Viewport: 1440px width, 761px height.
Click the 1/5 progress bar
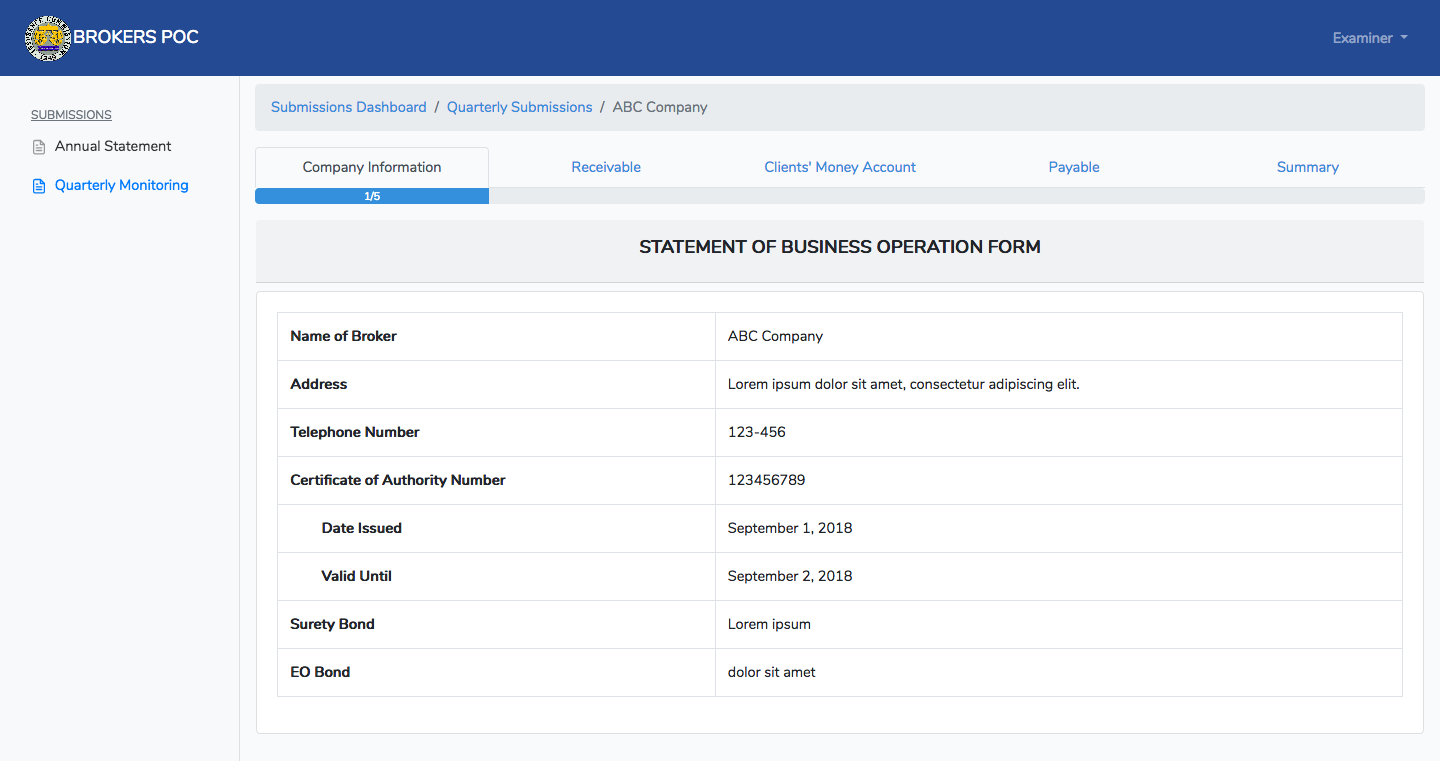click(x=372, y=196)
